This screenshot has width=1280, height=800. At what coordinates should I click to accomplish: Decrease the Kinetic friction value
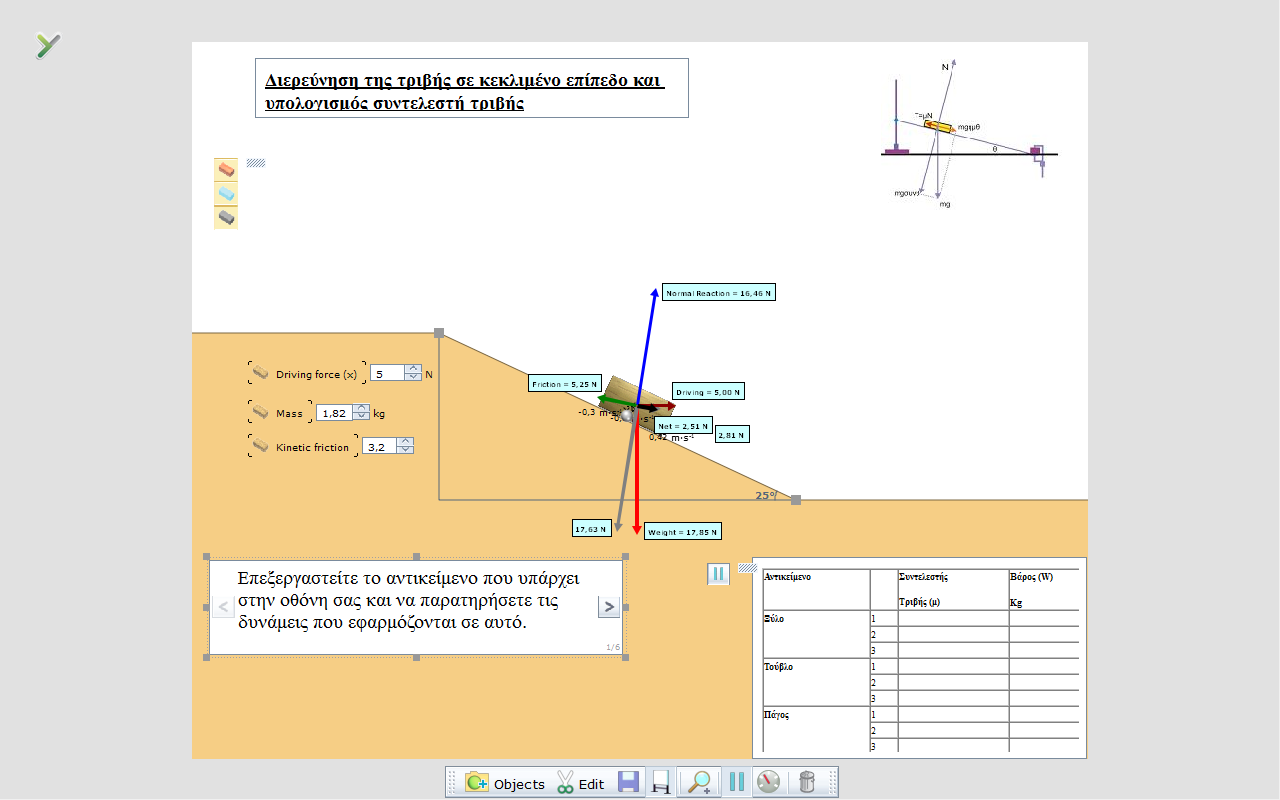tap(405, 450)
